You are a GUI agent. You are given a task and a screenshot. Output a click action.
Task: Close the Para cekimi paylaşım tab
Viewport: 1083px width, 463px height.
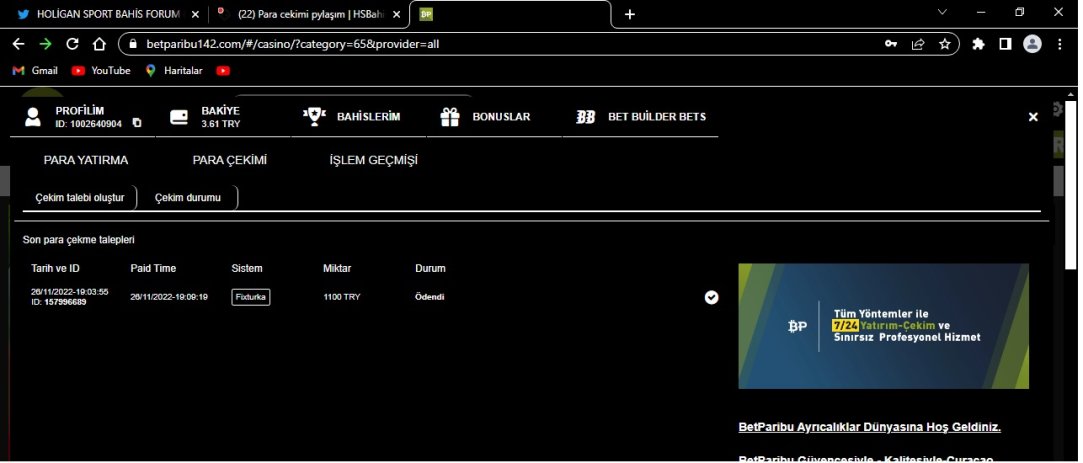coord(396,14)
